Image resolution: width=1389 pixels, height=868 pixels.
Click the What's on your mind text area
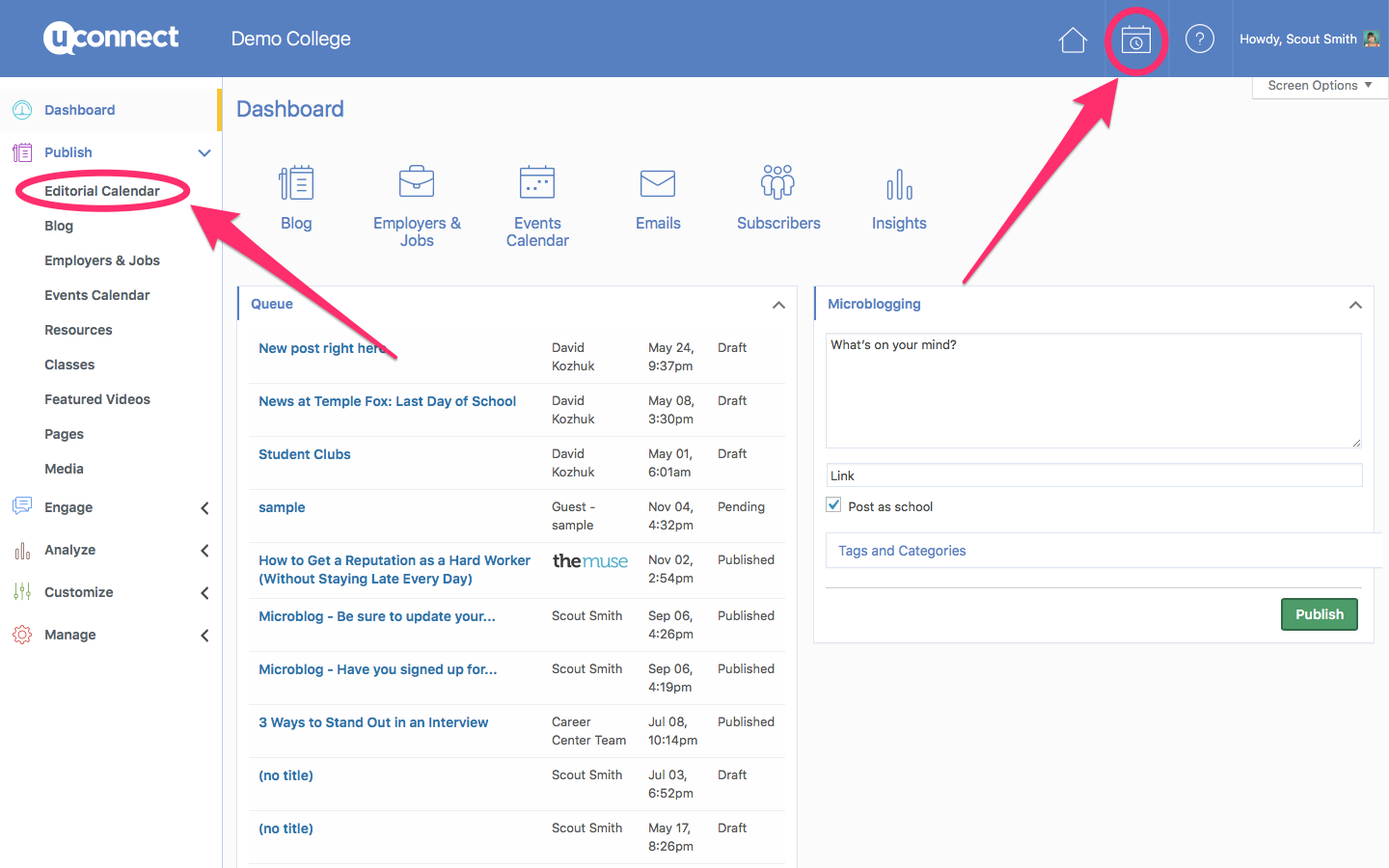(x=1093, y=391)
